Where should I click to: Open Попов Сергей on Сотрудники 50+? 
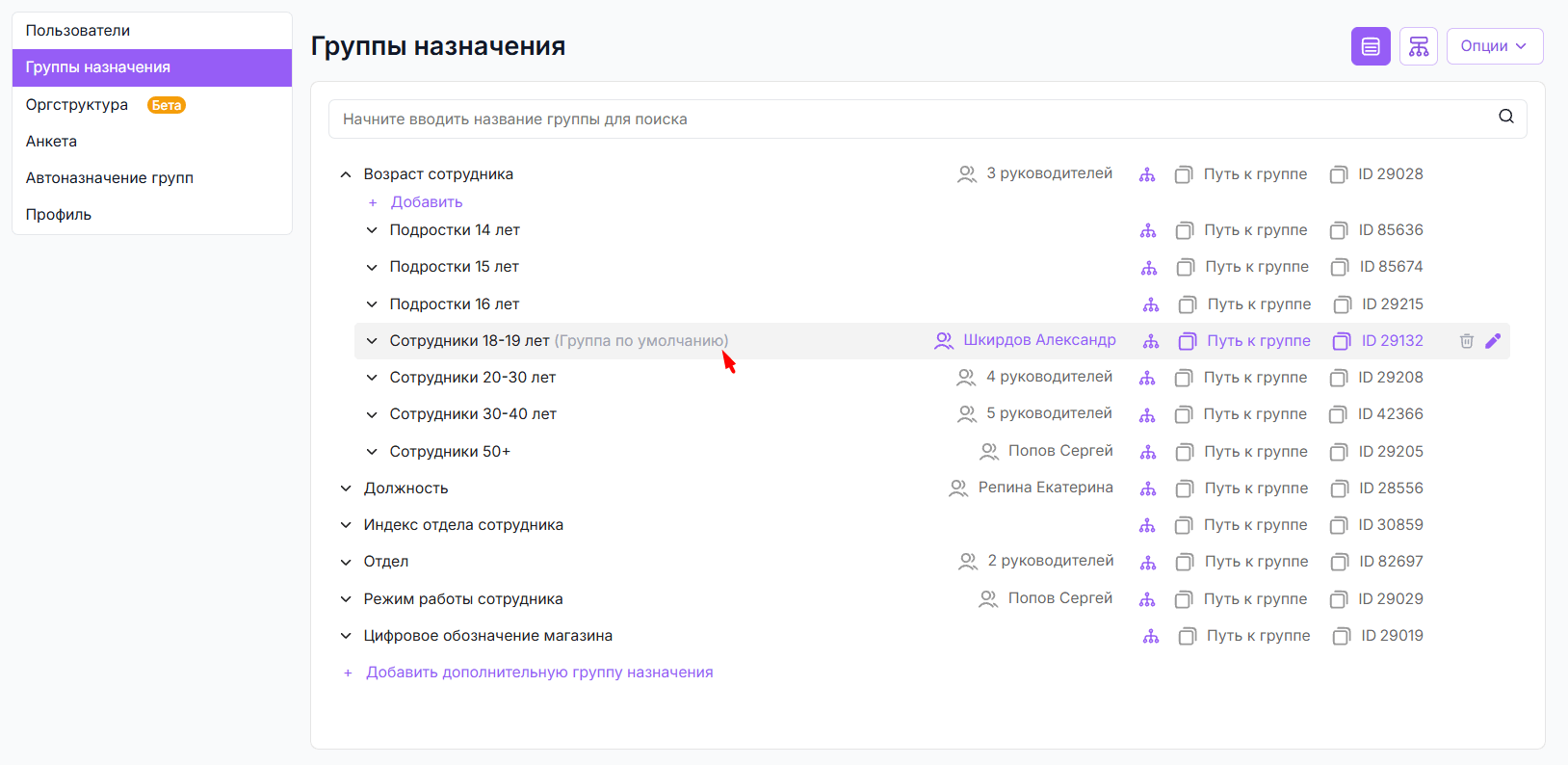tap(1047, 451)
